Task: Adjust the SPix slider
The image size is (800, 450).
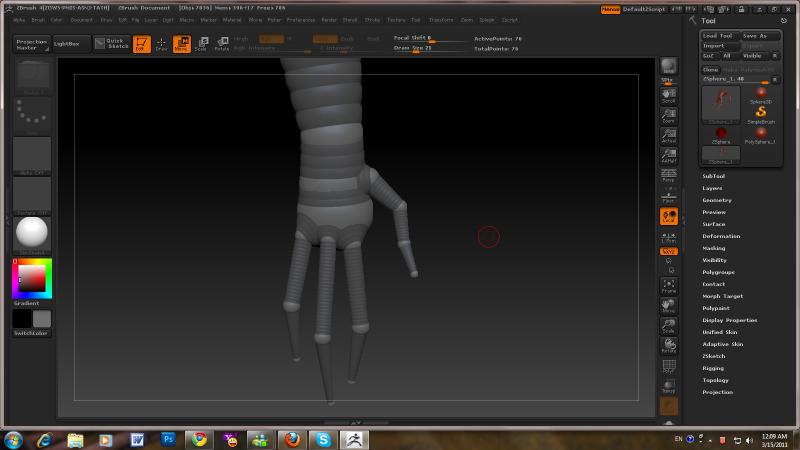Action: 668,81
